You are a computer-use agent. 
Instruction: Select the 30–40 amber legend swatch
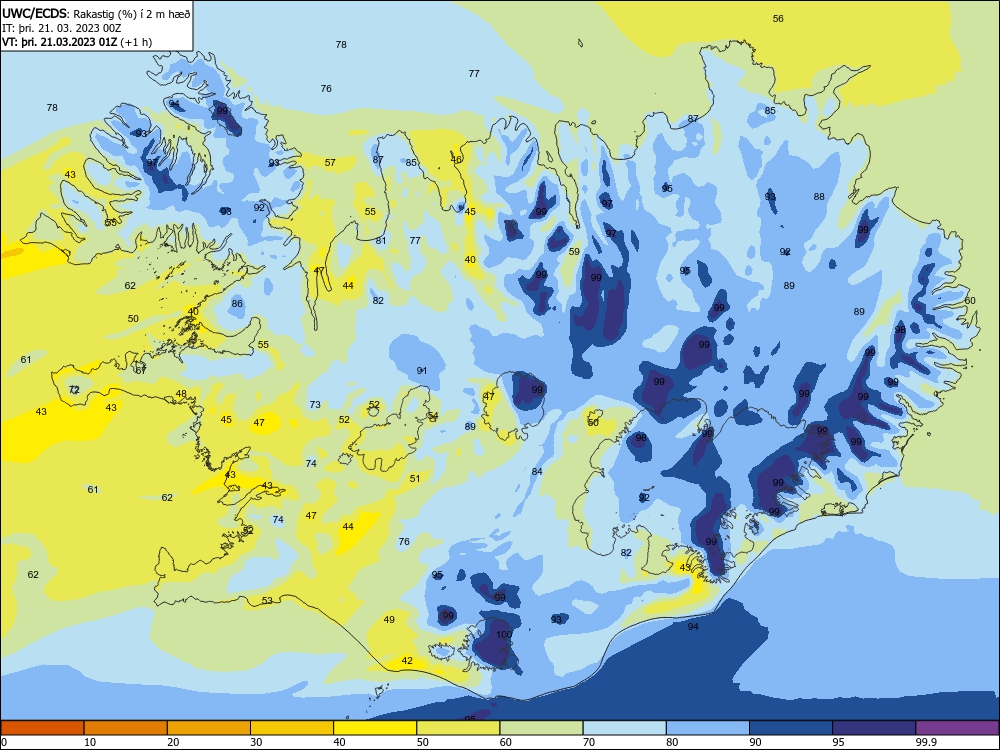pyautogui.click(x=292, y=728)
